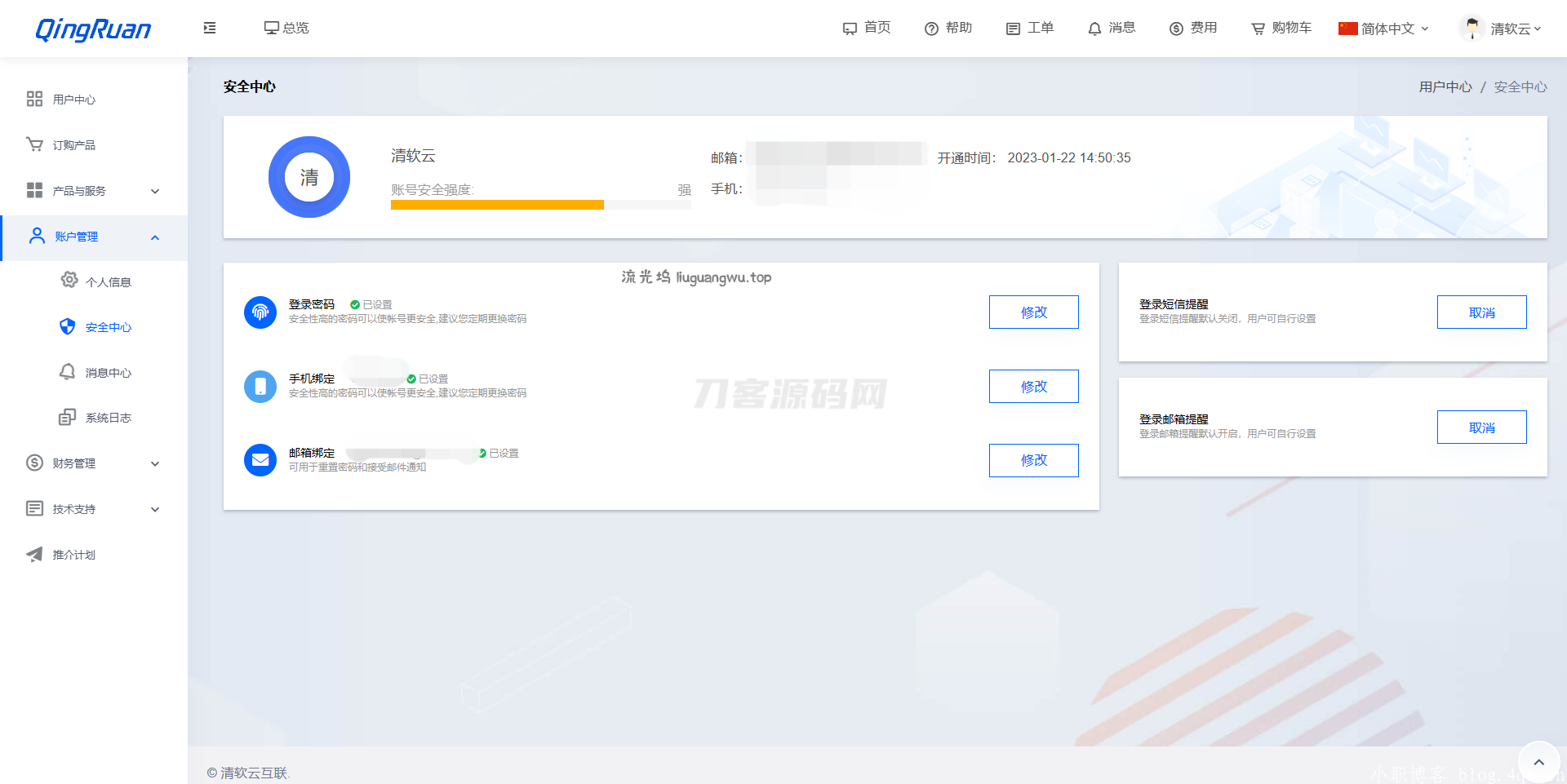Open 工单 tickets via the document icon
The height and width of the screenshot is (784, 1567).
pyautogui.click(x=1030, y=28)
